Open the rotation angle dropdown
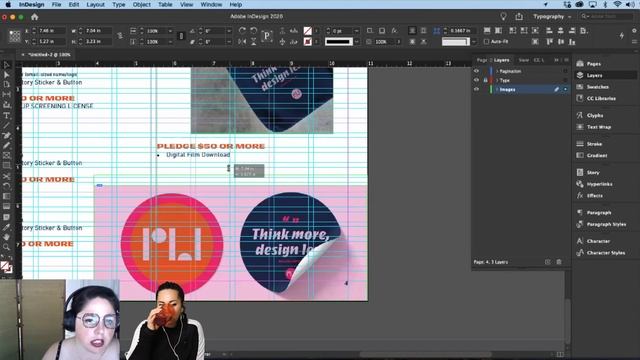The width and height of the screenshot is (640, 360). pyautogui.click(x=229, y=31)
